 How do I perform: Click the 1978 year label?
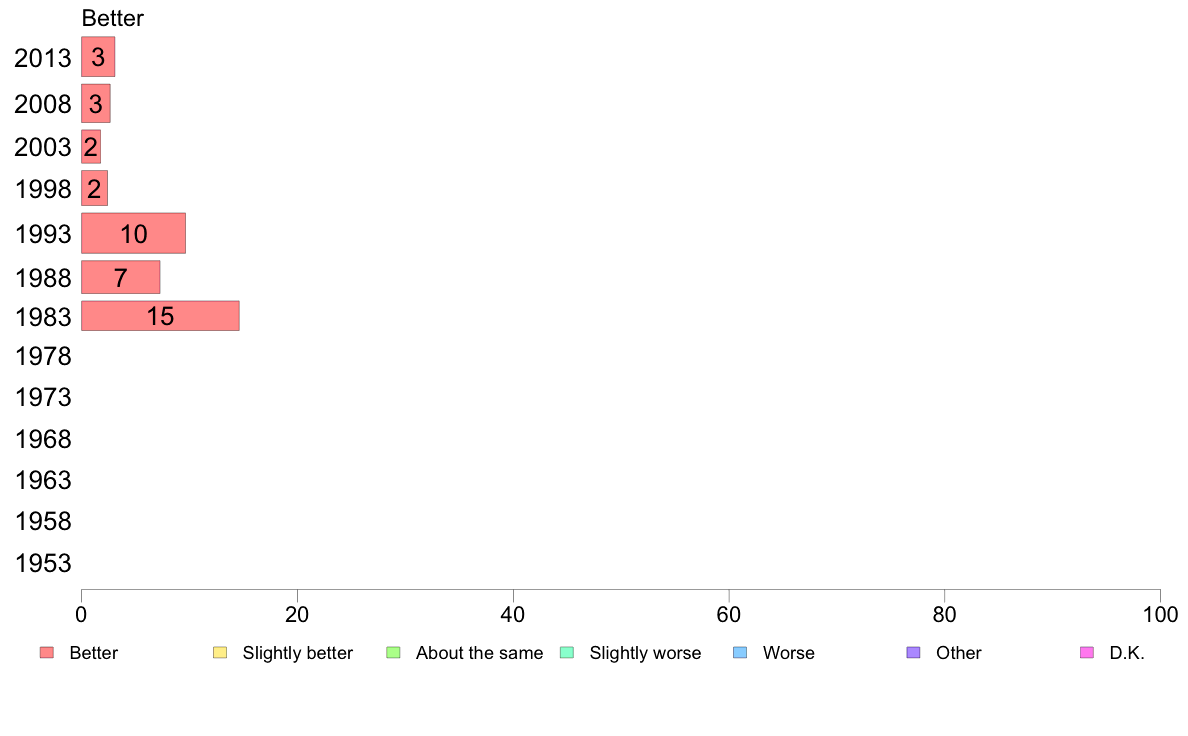pyautogui.click(x=43, y=356)
